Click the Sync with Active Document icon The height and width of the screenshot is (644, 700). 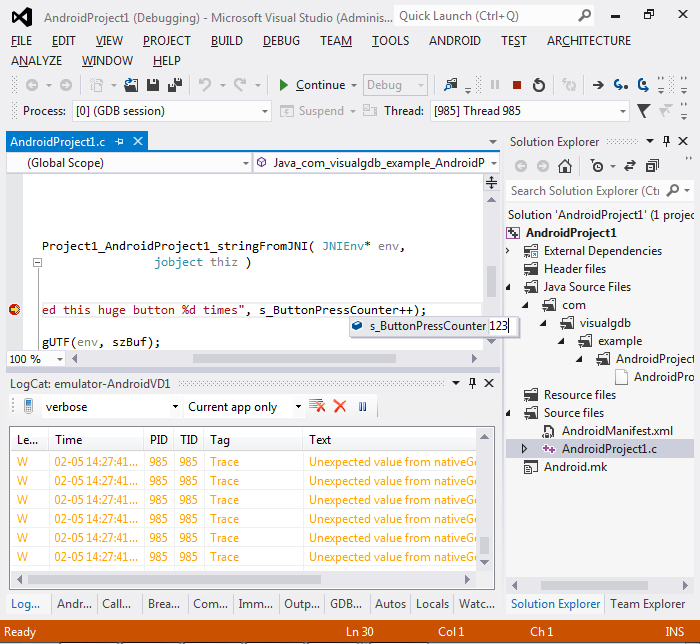[x=630, y=166]
